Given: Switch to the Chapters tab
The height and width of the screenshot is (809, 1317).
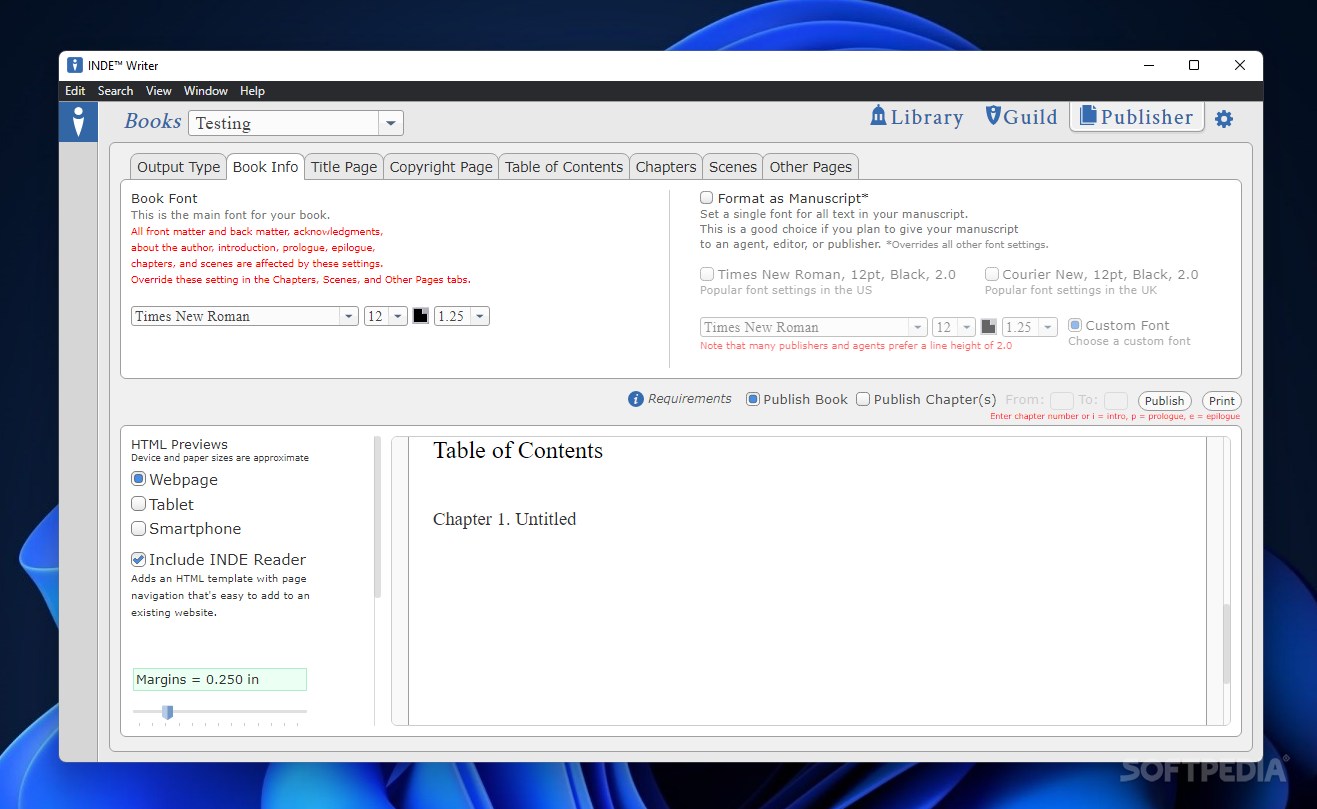Looking at the screenshot, I should (x=666, y=167).
